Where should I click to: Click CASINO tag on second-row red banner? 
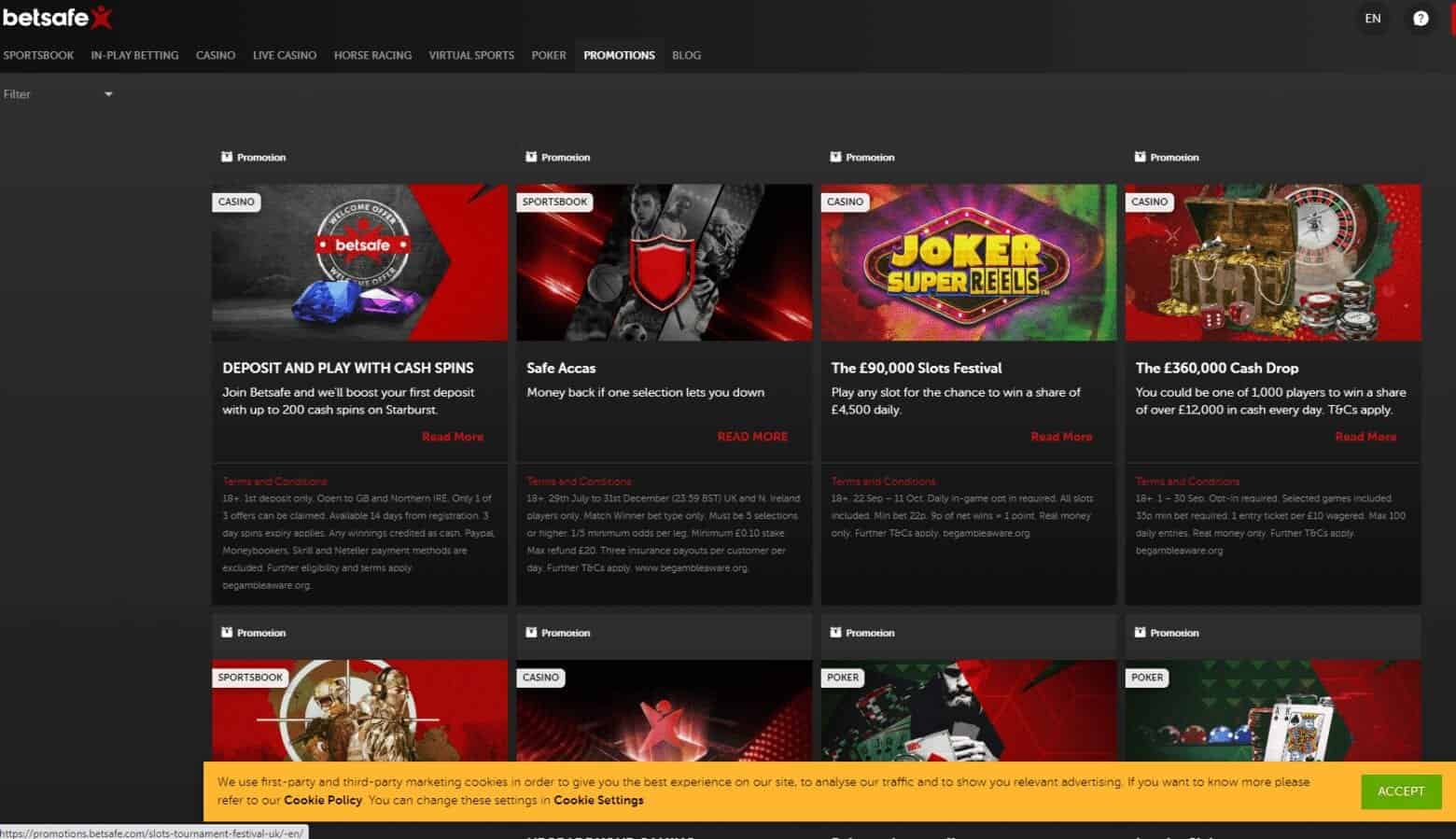point(540,678)
